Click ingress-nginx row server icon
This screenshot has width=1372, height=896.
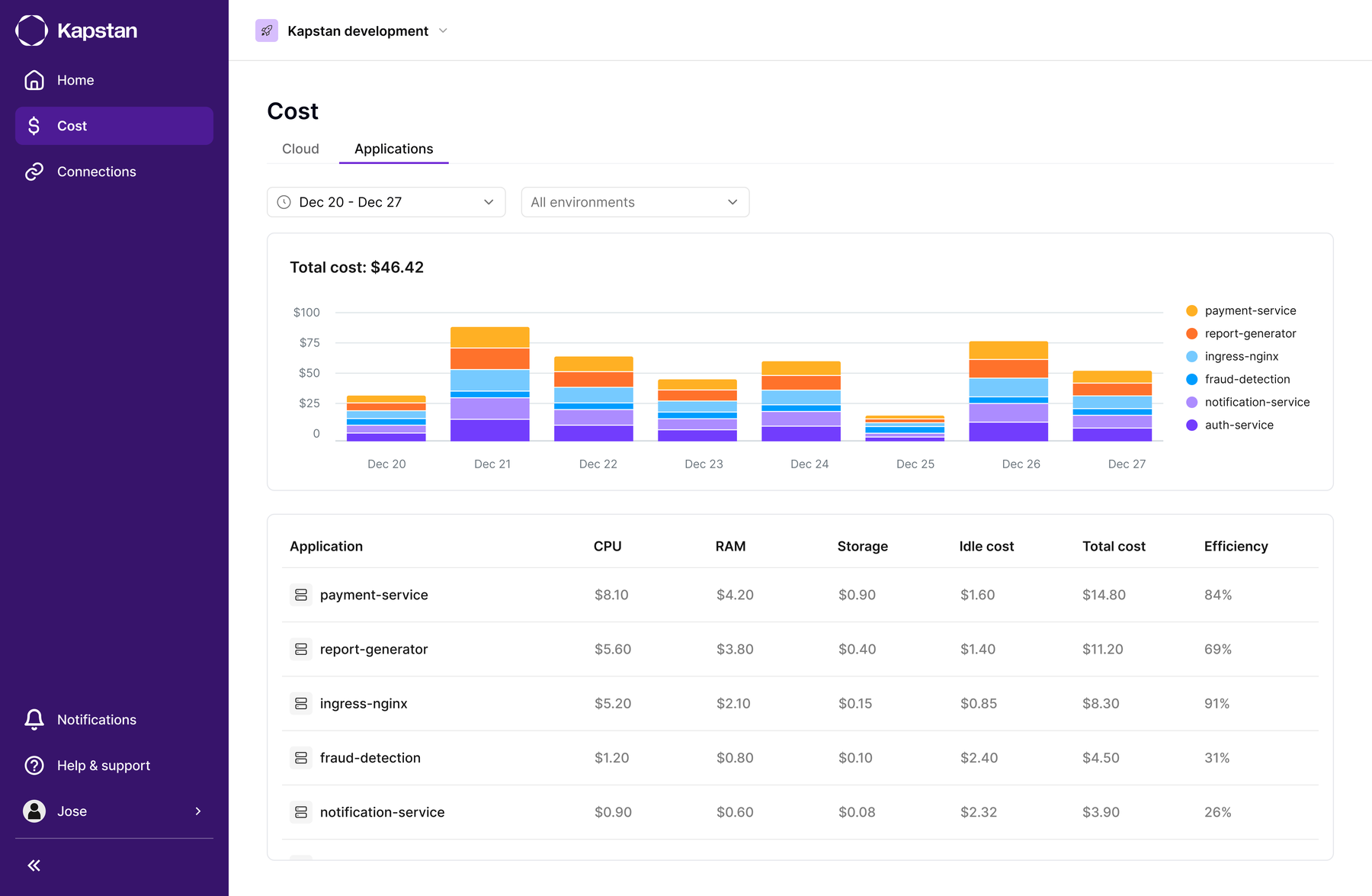[x=301, y=703]
